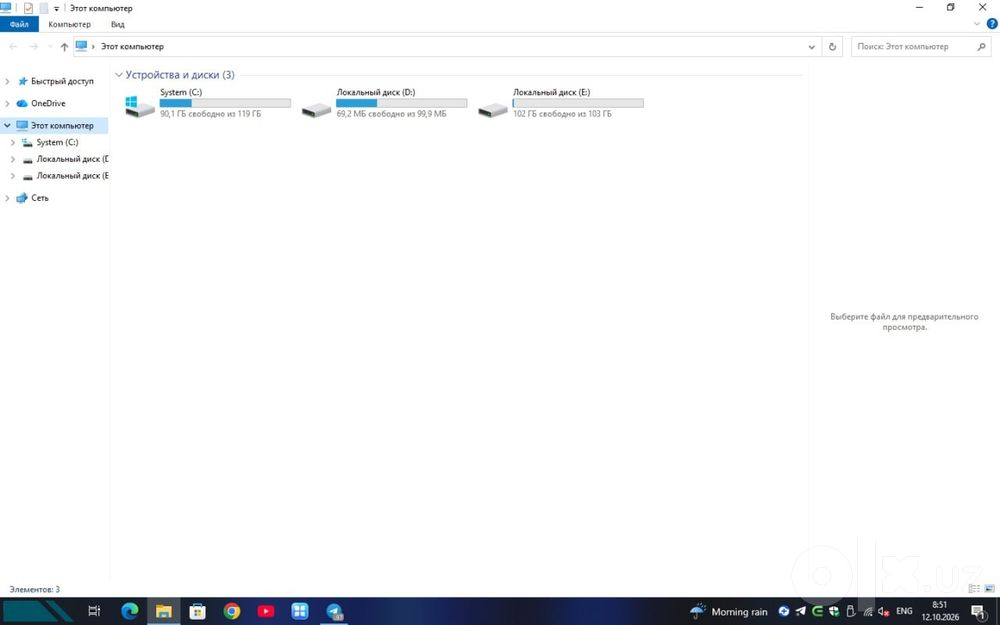Open the Morning rain weather widget
Viewport: 1000px width, 625px height.
click(x=729, y=612)
